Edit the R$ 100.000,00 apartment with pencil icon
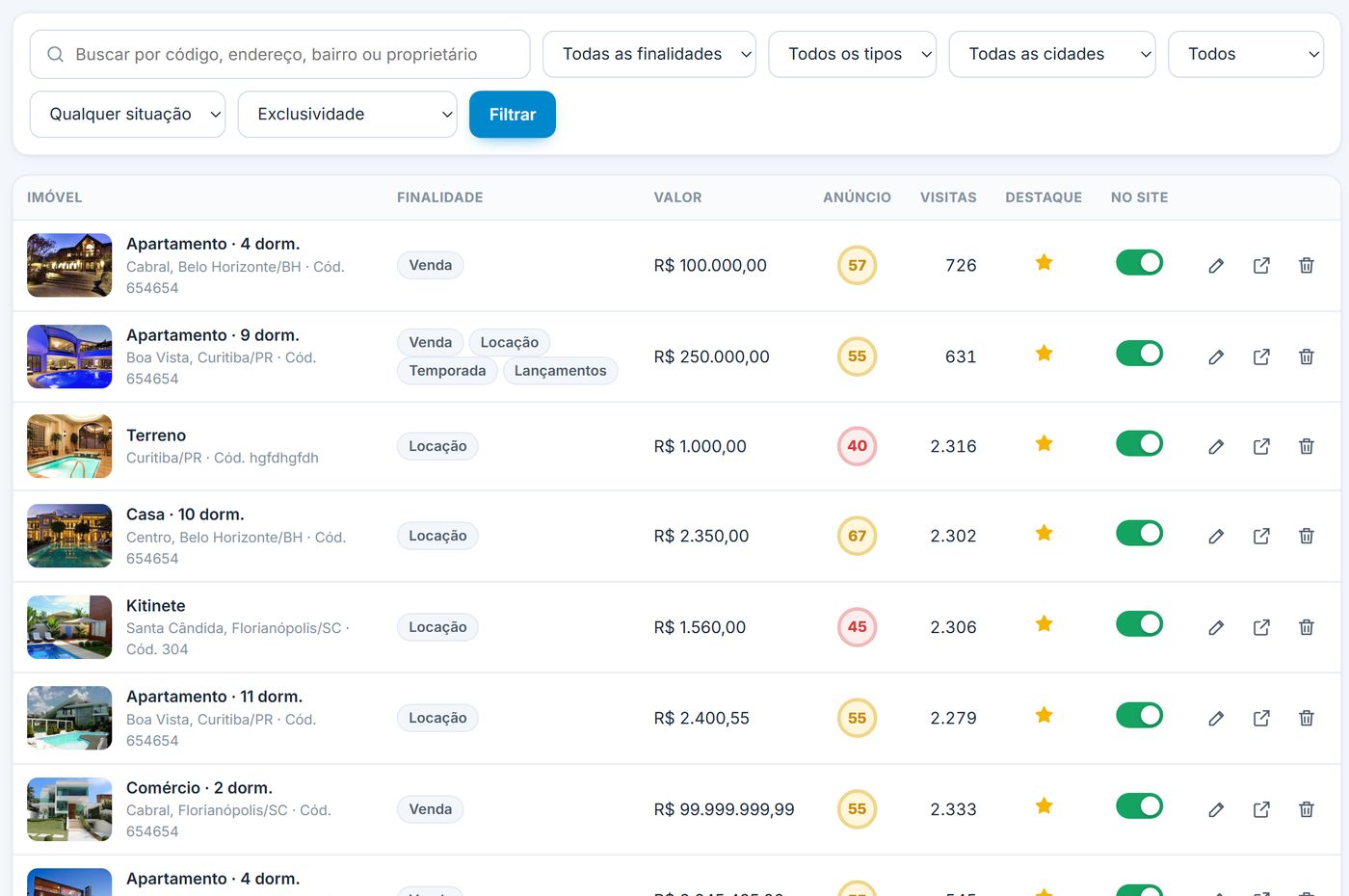1349x896 pixels. [x=1216, y=266]
